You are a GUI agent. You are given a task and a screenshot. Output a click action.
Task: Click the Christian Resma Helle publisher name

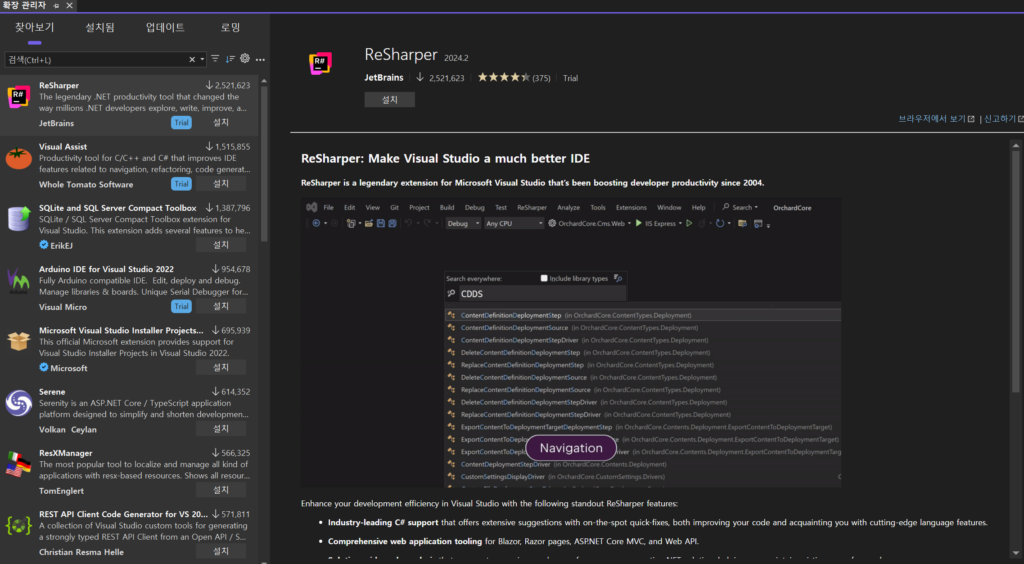81,552
